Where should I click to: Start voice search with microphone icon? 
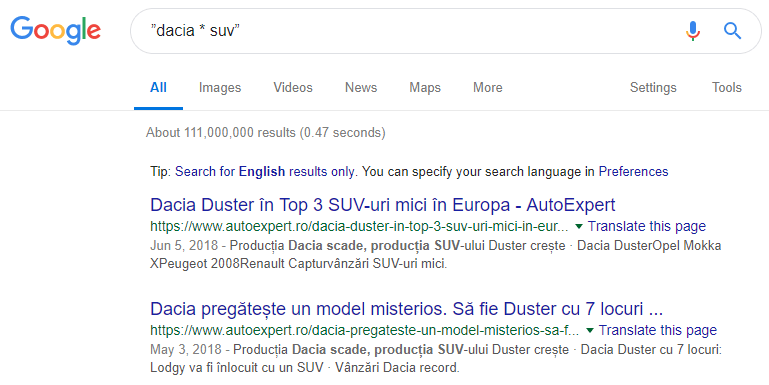[692, 31]
